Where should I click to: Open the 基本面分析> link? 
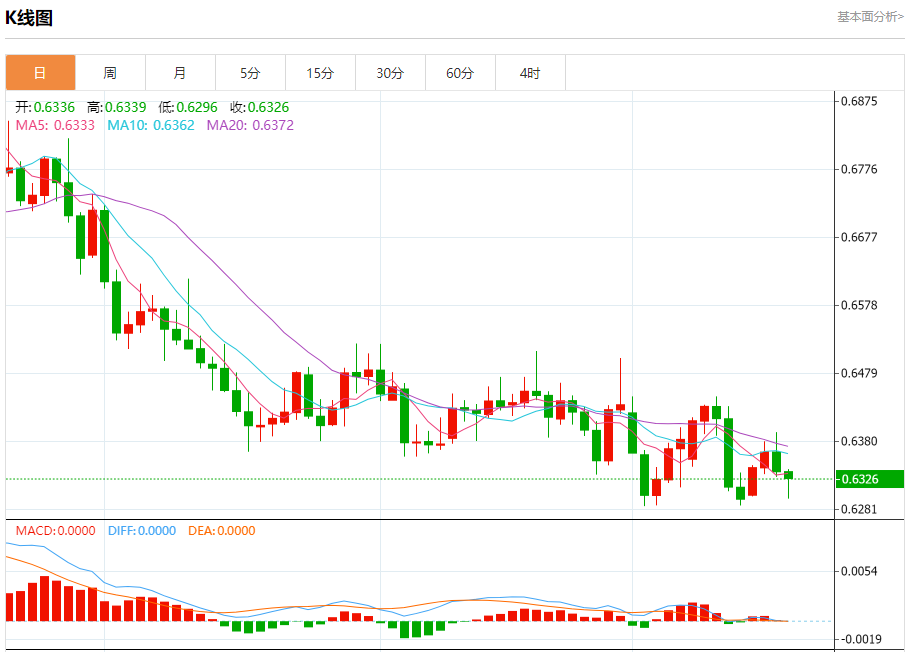pyautogui.click(x=870, y=17)
